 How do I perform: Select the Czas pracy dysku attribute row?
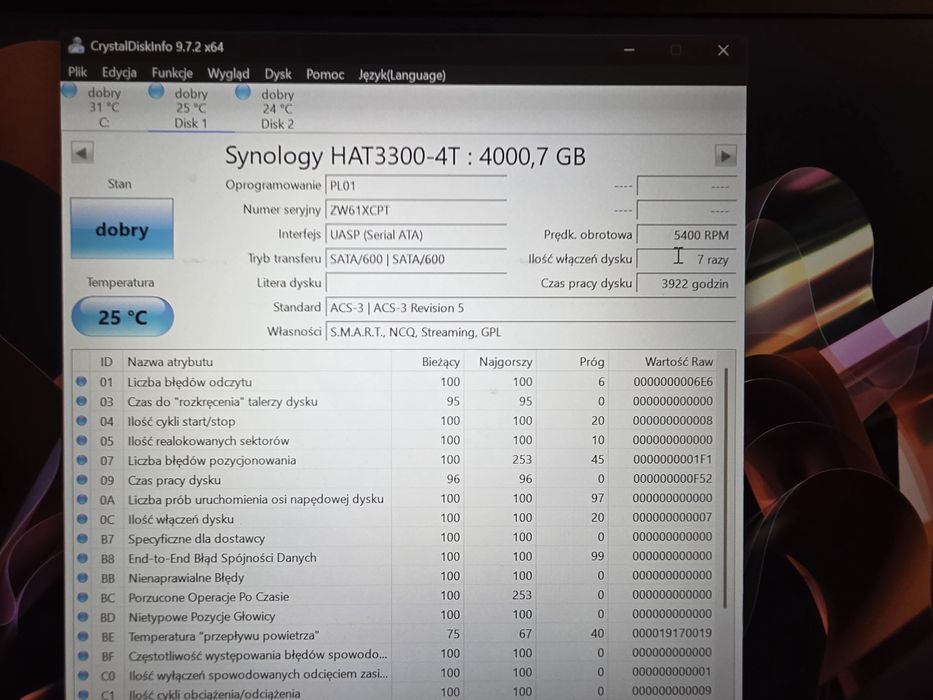click(x=396, y=479)
